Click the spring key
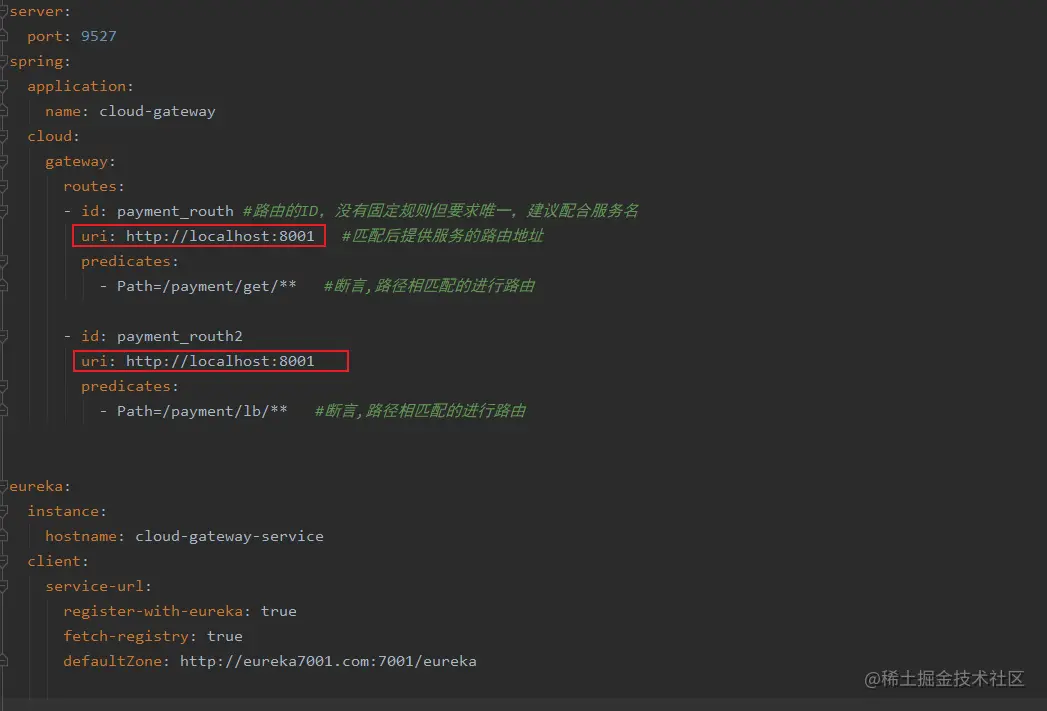The width and height of the screenshot is (1047, 711). coord(36,61)
